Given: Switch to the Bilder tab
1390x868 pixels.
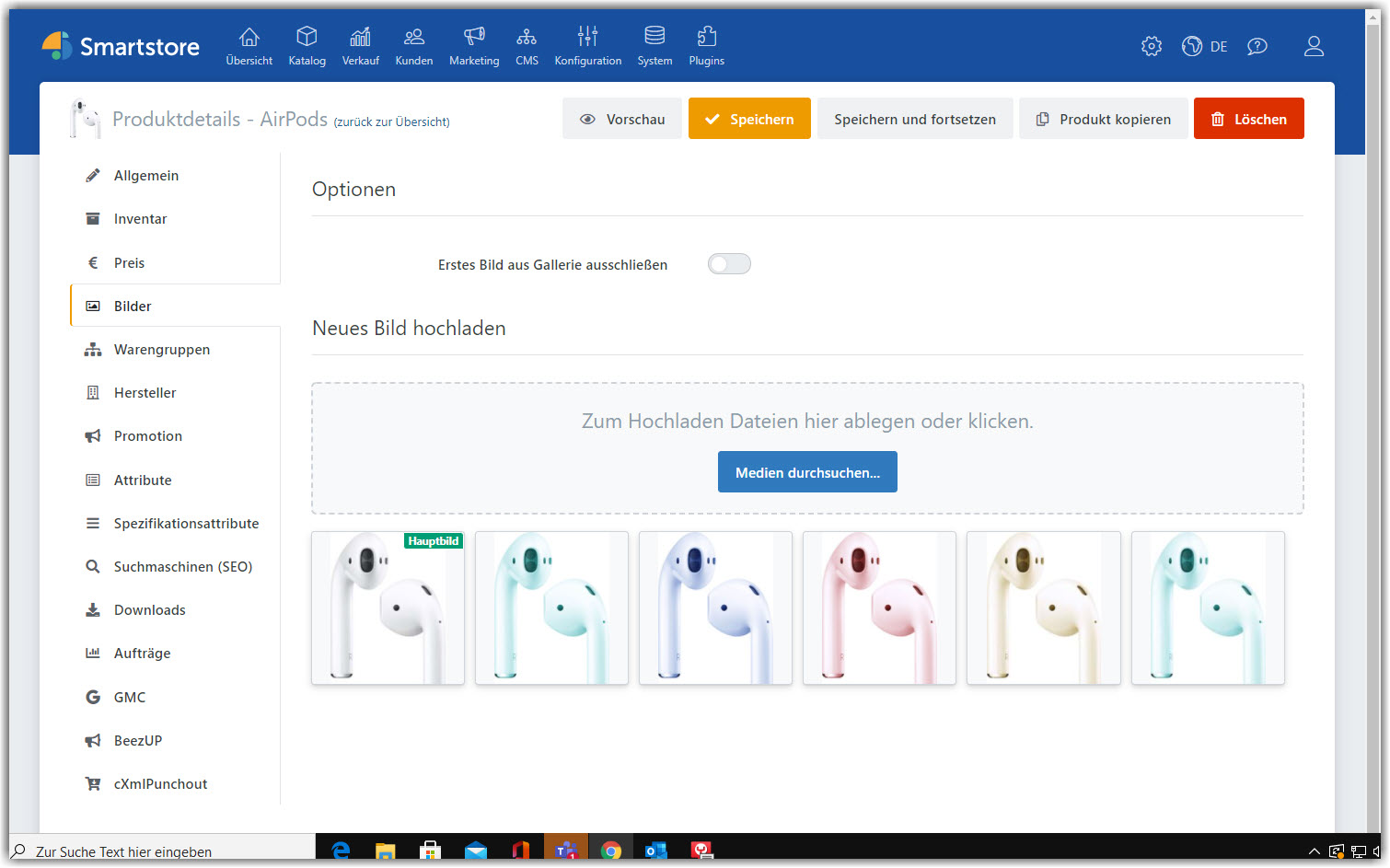Looking at the screenshot, I should coord(132,306).
